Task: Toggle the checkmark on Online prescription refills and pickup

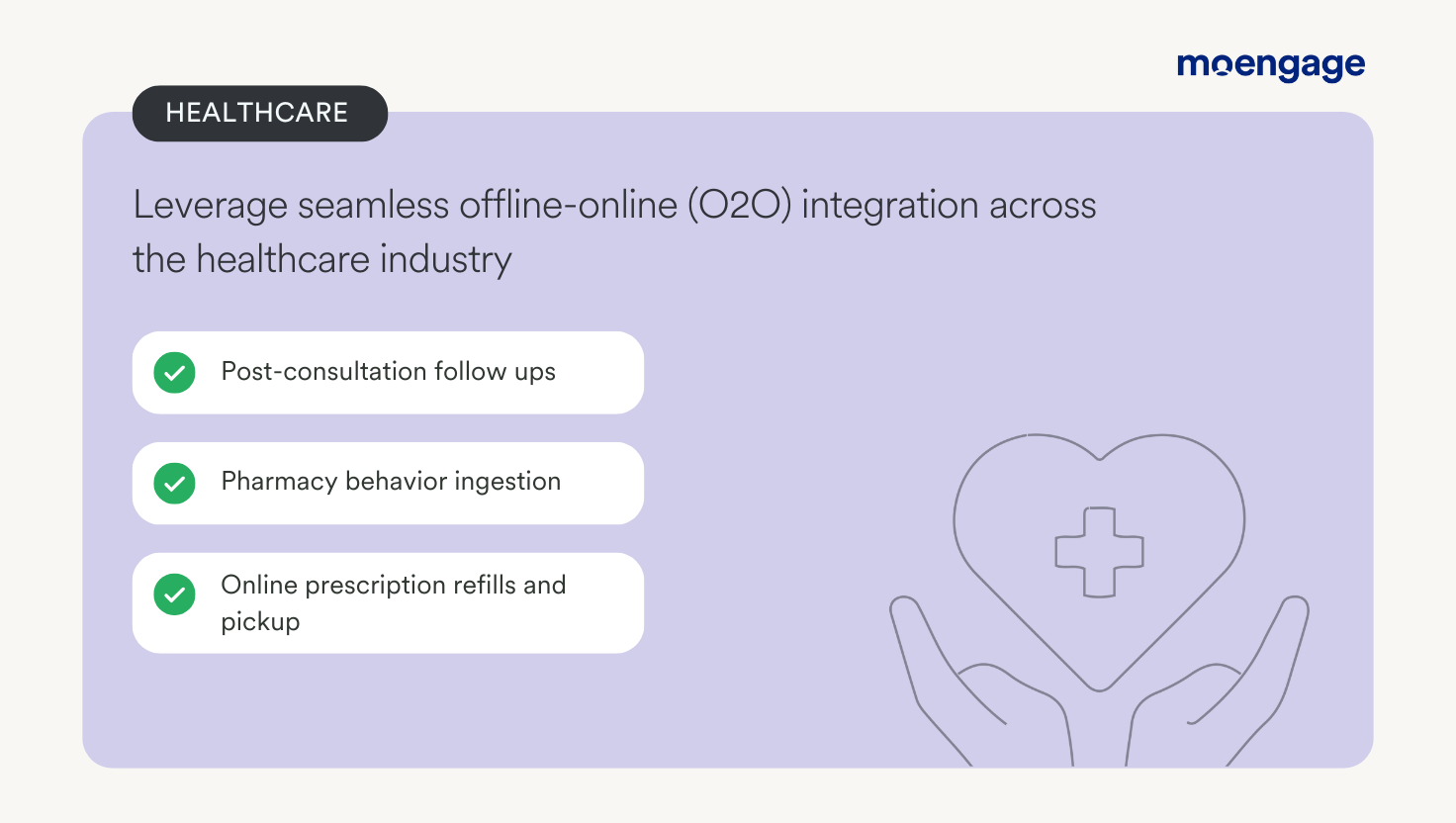Action: (x=175, y=594)
